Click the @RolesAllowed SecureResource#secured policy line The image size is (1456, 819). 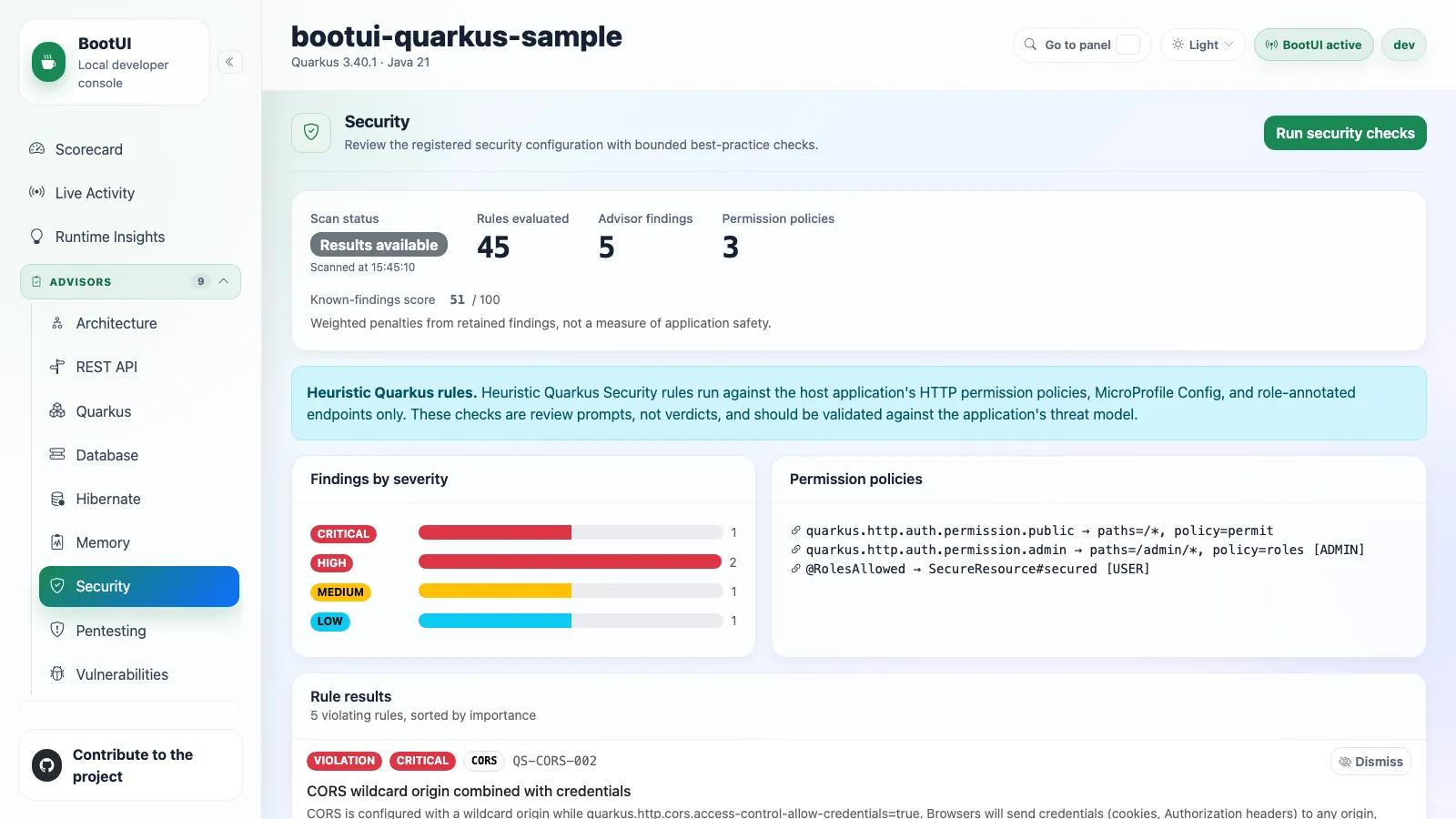(x=970, y=569)
